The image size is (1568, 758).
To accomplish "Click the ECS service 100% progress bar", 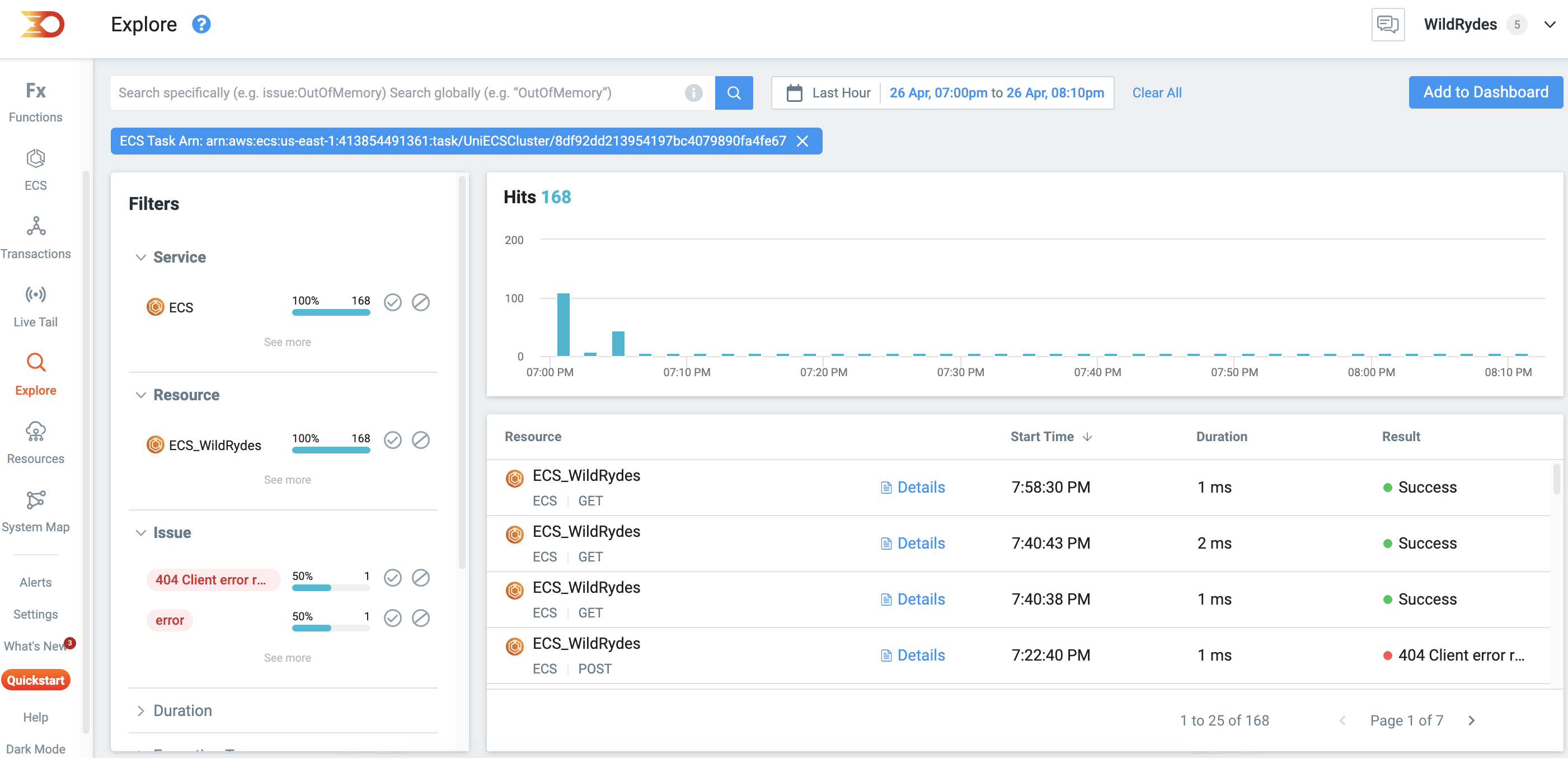I will point(331,312).
